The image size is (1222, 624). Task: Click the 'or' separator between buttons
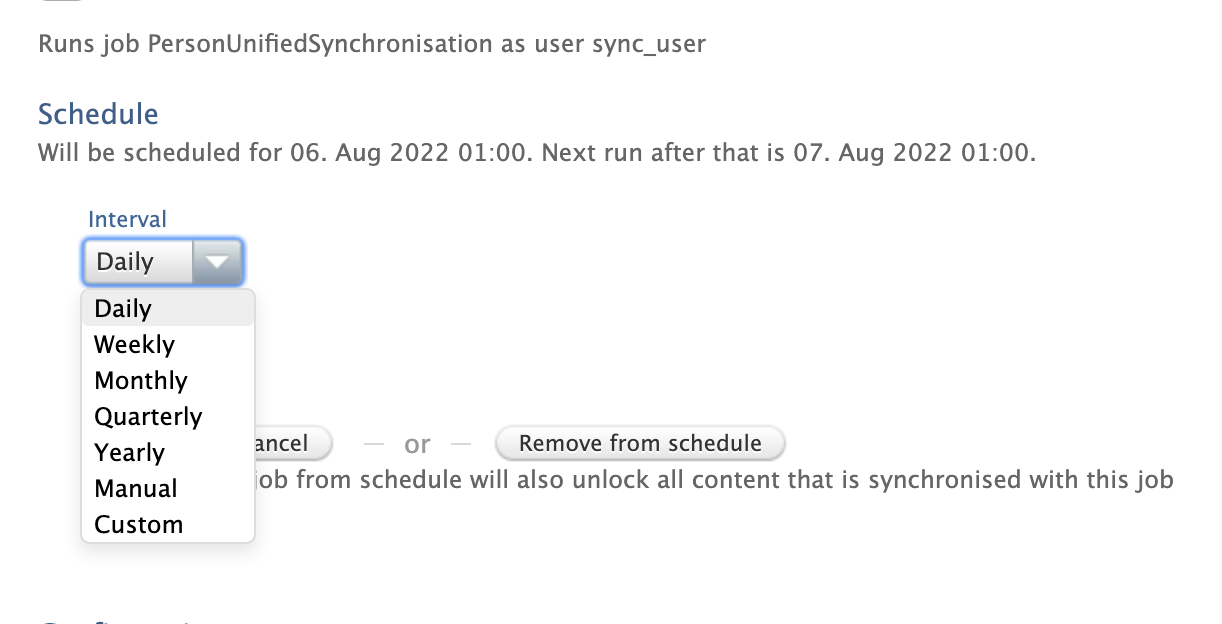[418, 444]
